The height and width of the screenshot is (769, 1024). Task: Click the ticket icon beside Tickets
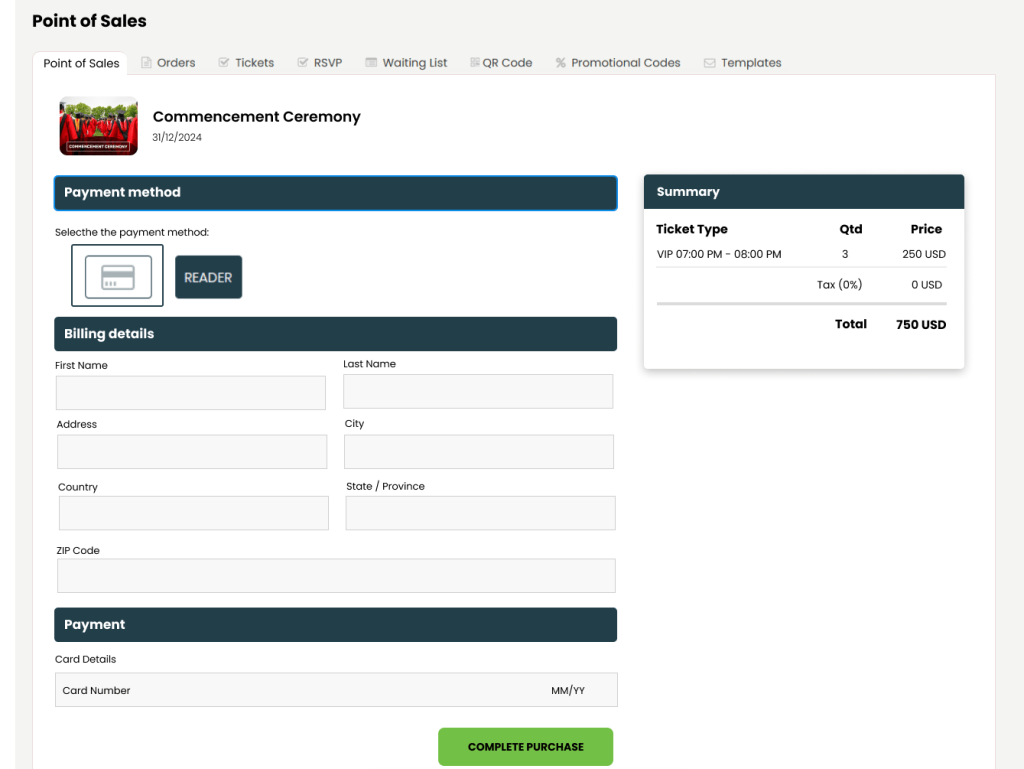click(x=222, y=62)
